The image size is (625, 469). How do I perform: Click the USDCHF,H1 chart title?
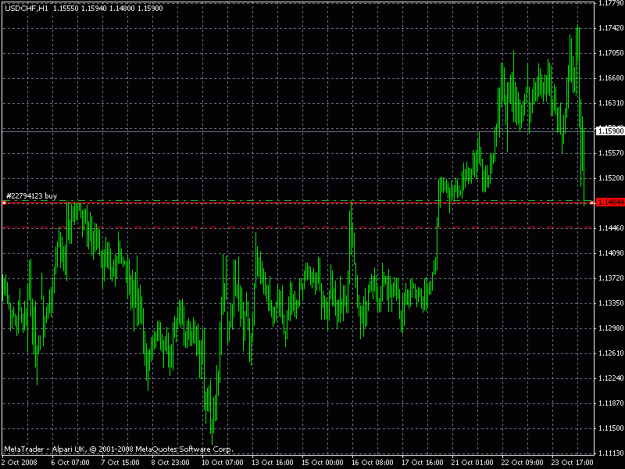(x=27, y=8)
